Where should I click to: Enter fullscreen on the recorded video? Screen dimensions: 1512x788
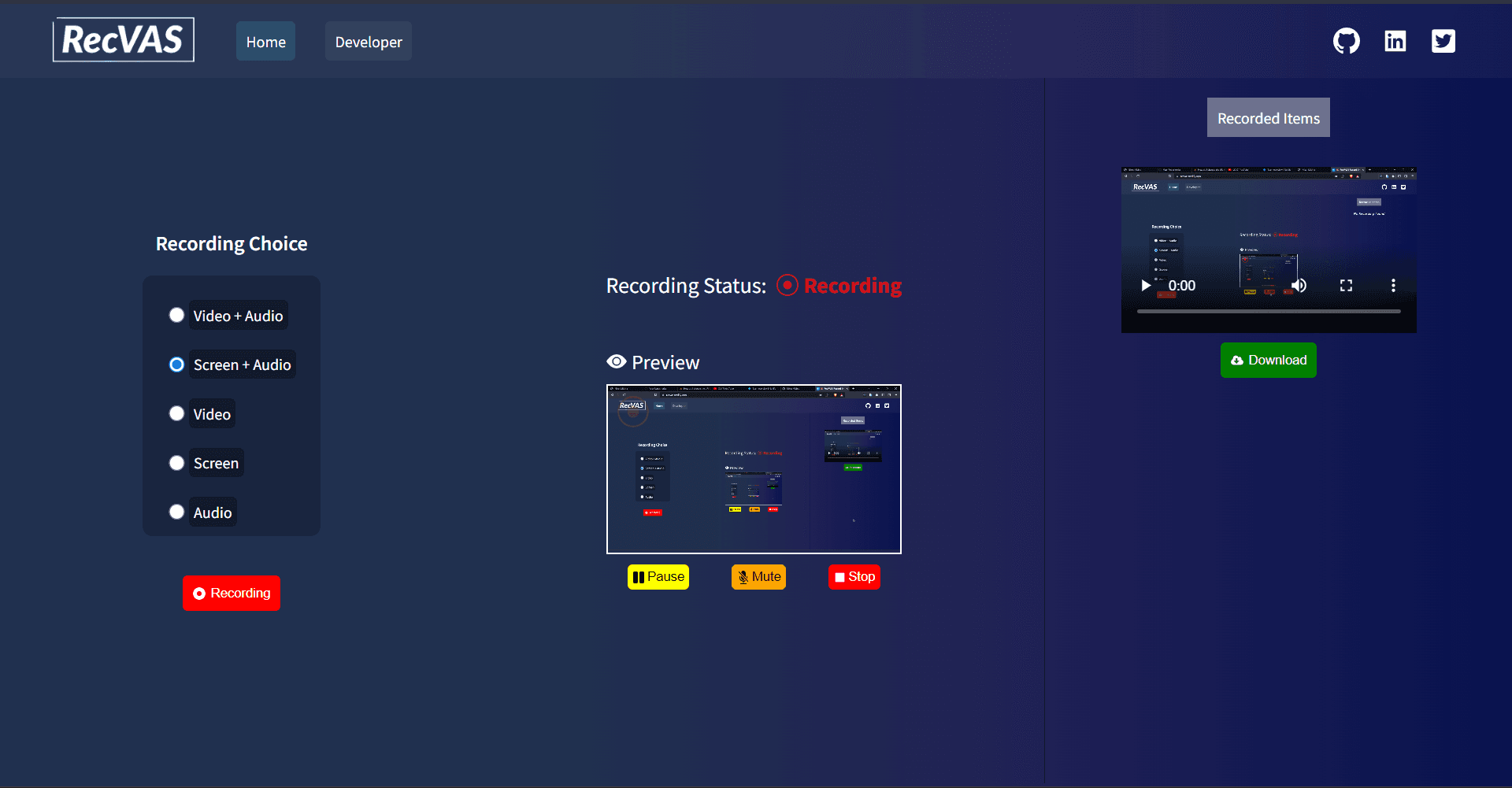click(1346, 286)
